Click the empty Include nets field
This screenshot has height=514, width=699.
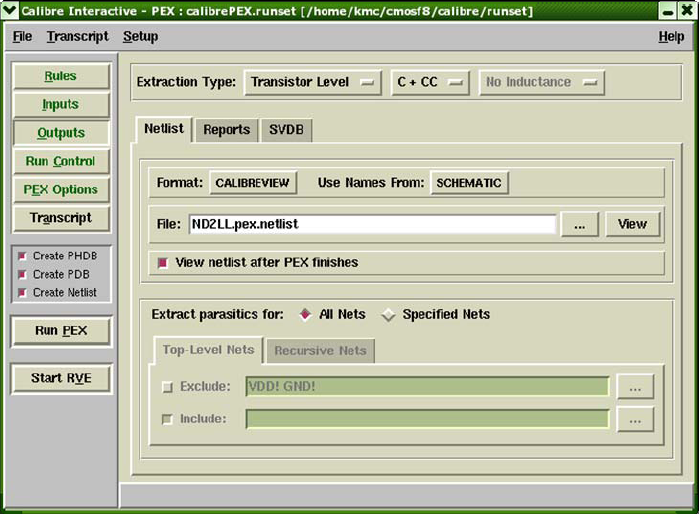click(428, 419)
